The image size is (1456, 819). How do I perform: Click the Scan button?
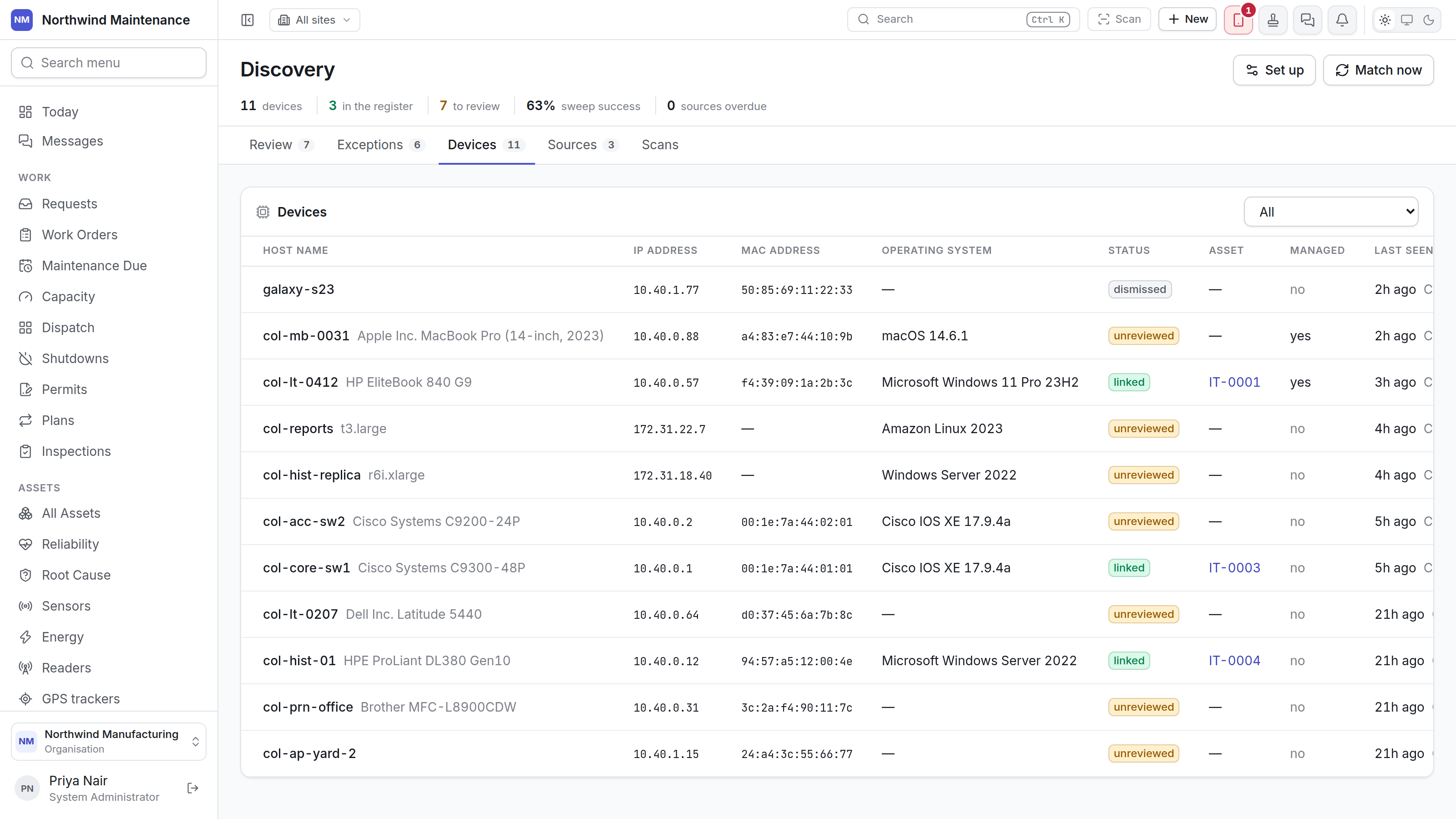(x=1119, y=19)
